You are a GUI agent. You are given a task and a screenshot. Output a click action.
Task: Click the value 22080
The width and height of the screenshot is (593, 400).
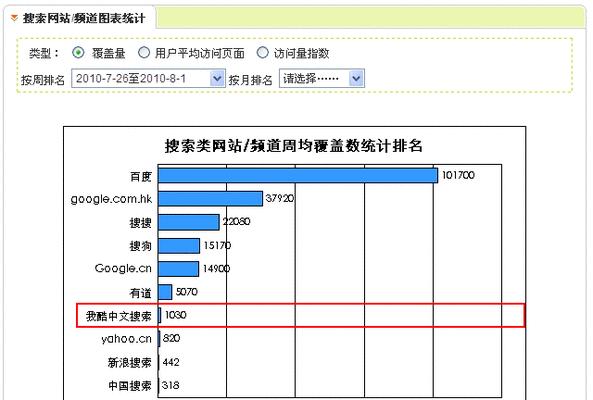[x=236, y=222]
